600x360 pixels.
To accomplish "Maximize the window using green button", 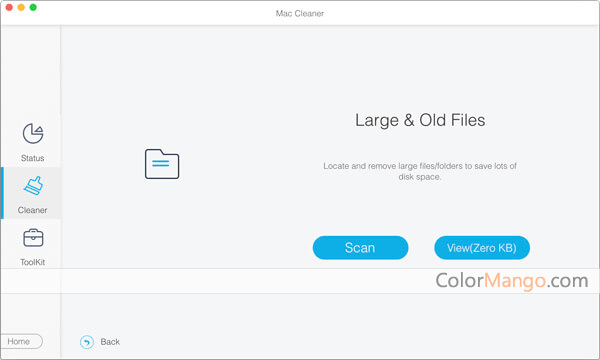I will [x=33, y=7].
